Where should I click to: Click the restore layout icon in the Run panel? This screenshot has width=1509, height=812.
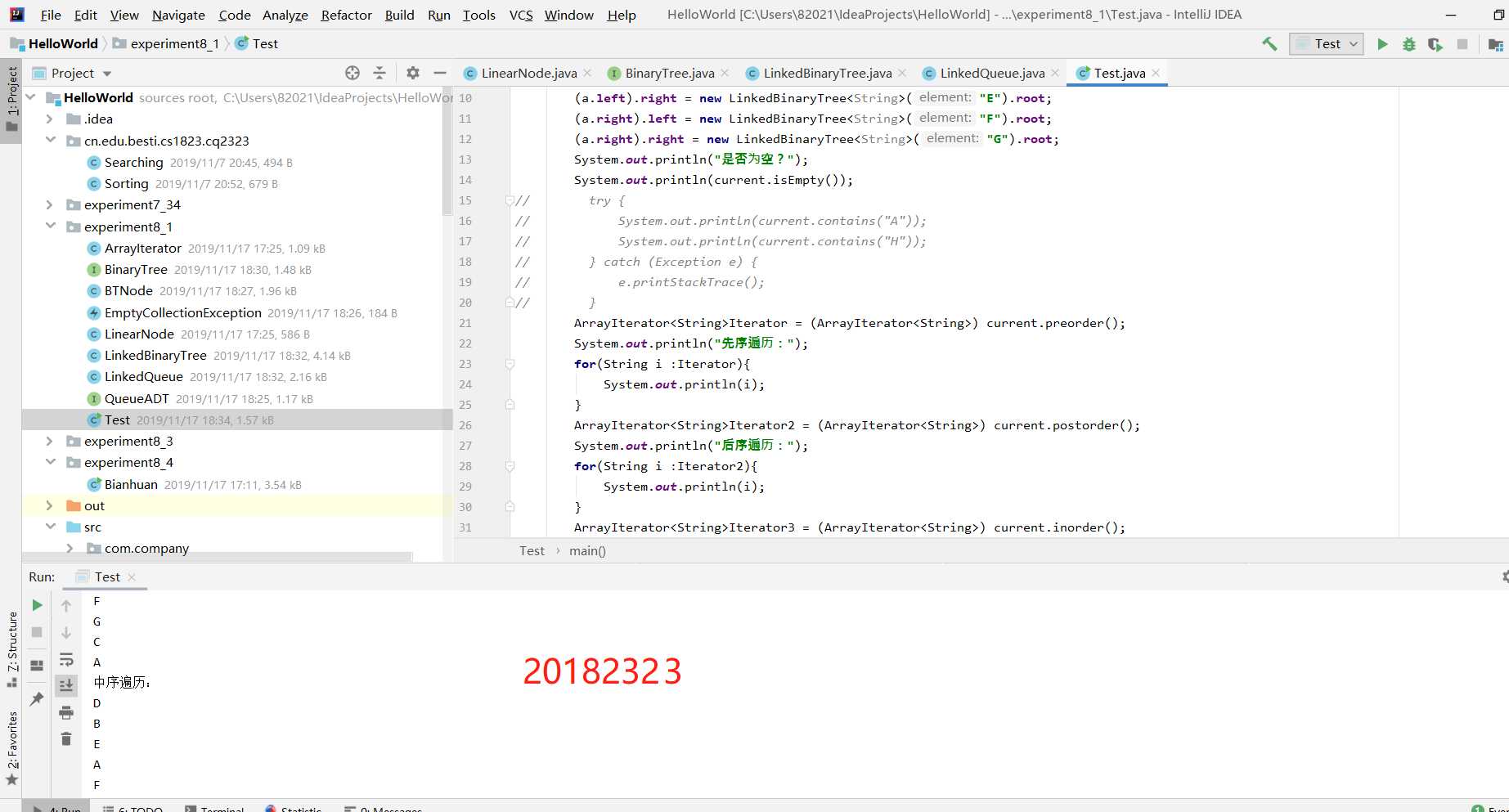click(37, 666)
